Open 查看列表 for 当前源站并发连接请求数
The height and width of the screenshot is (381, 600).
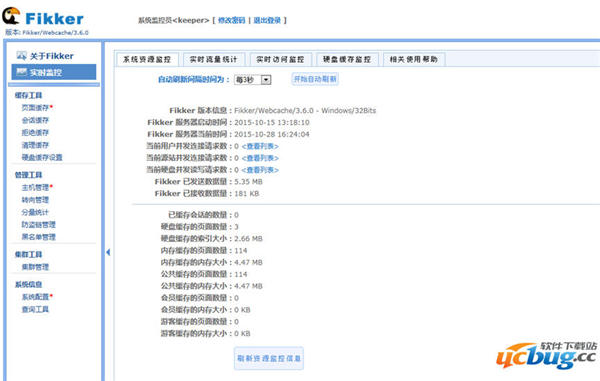tap(260, 158)
